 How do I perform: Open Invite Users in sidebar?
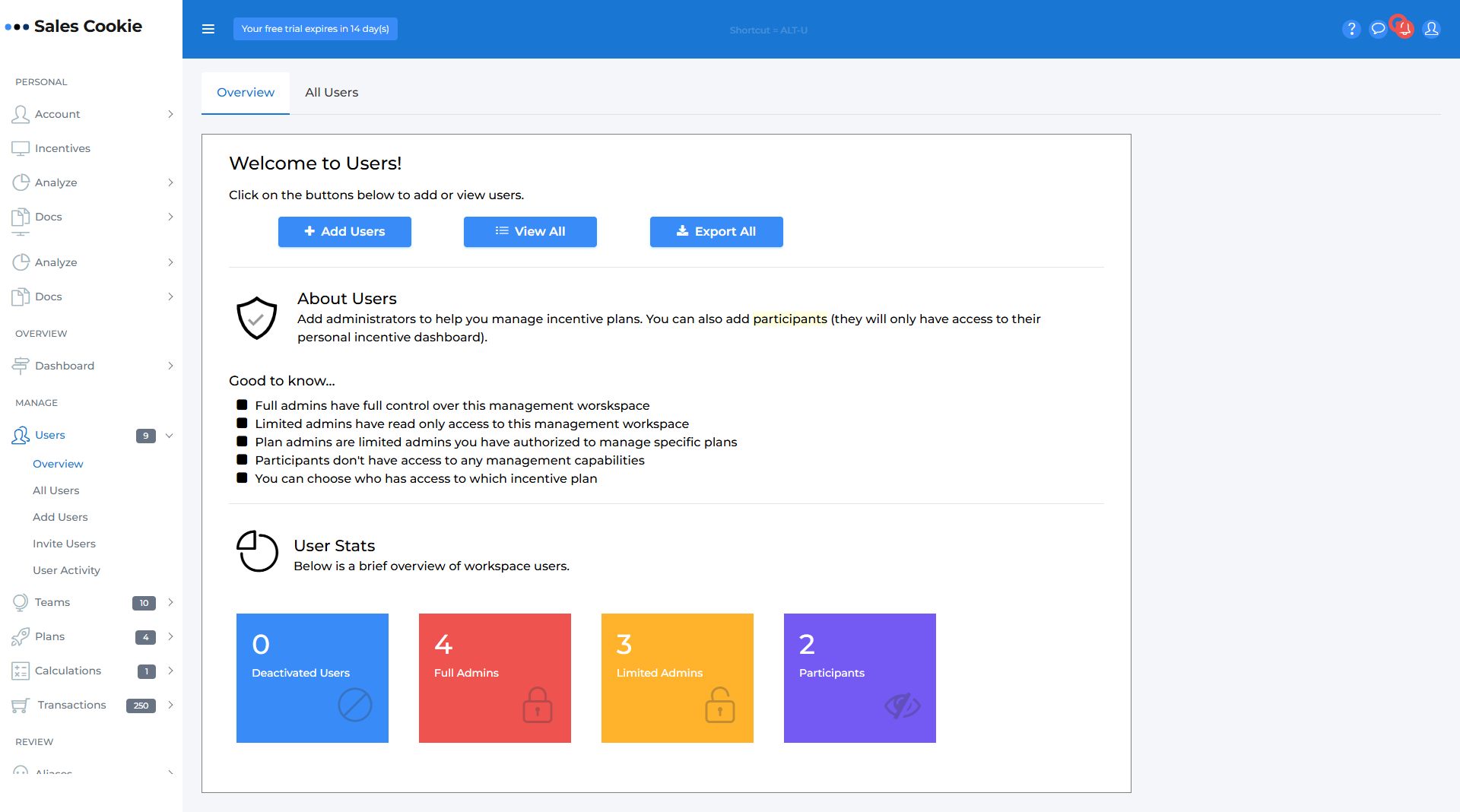pos(64,544)
